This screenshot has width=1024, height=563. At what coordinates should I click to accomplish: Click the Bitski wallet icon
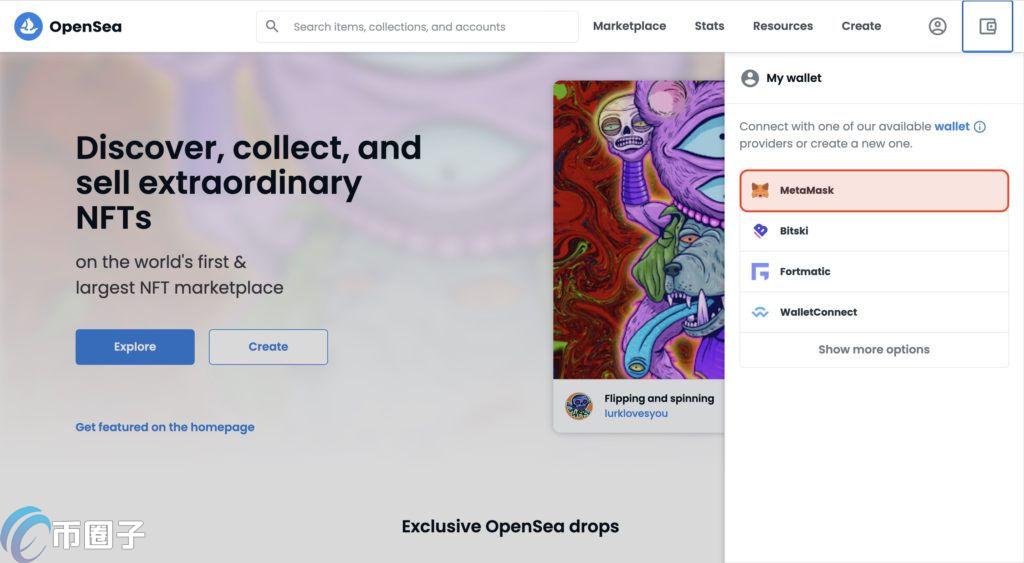[x=760, y=231]
